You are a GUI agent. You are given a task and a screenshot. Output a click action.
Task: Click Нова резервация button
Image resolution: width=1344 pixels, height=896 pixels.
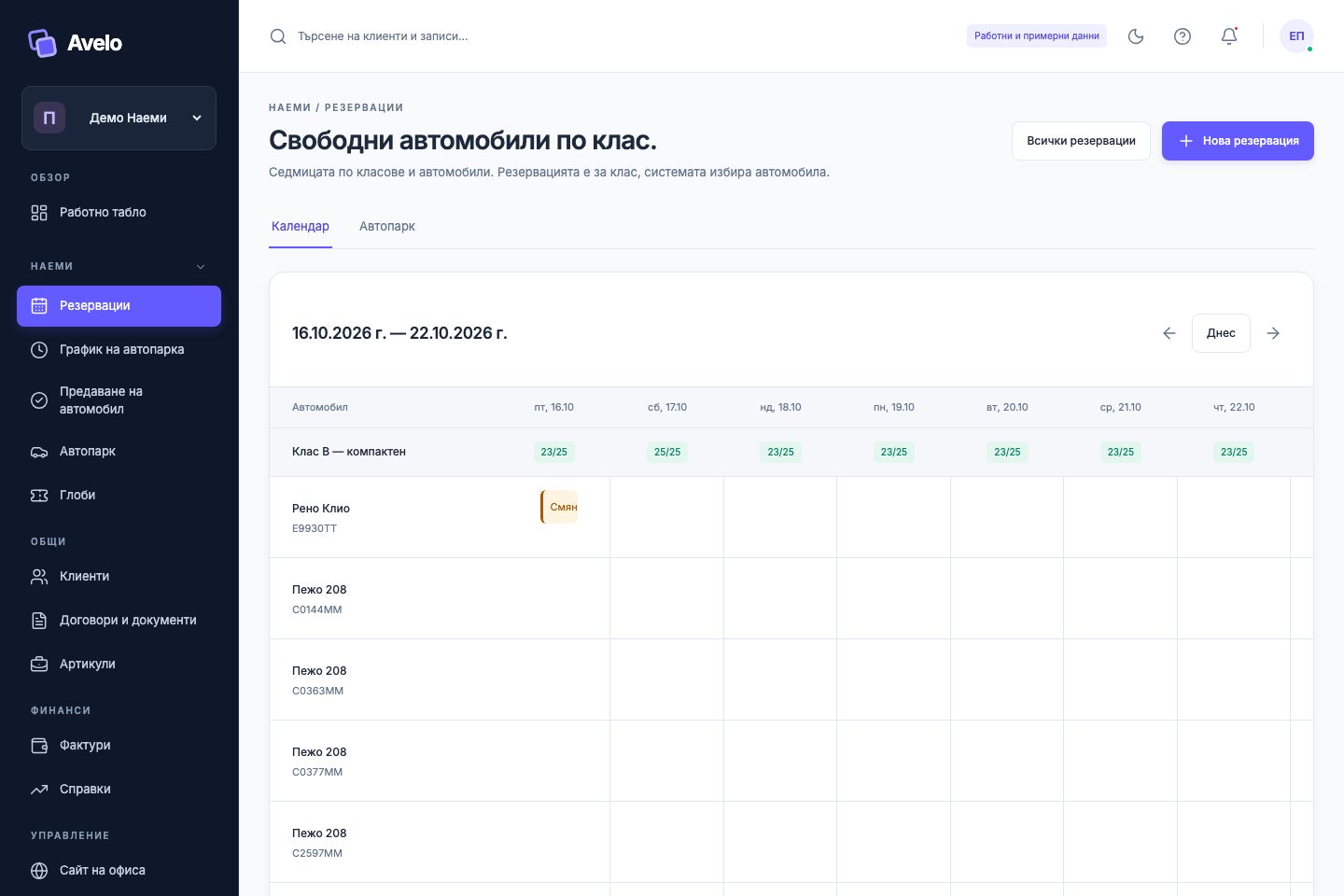[1238, 141]
